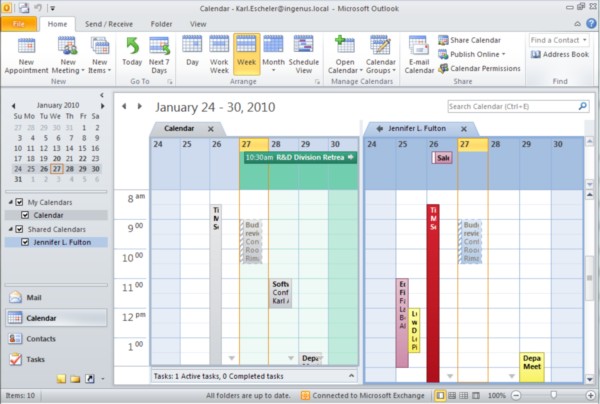Open the Send / Receive tab
The height and width of the screenshot is (404, 600).
point(109,24)
